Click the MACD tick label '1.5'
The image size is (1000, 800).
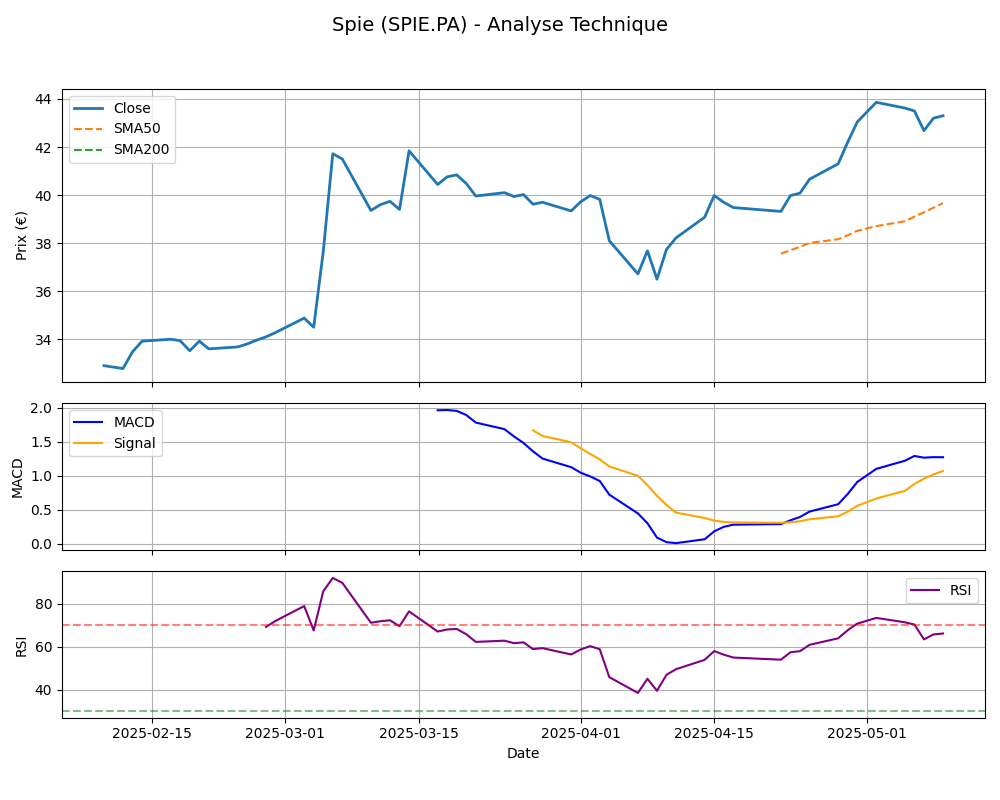pyautogui.click(x=42, y=443)
